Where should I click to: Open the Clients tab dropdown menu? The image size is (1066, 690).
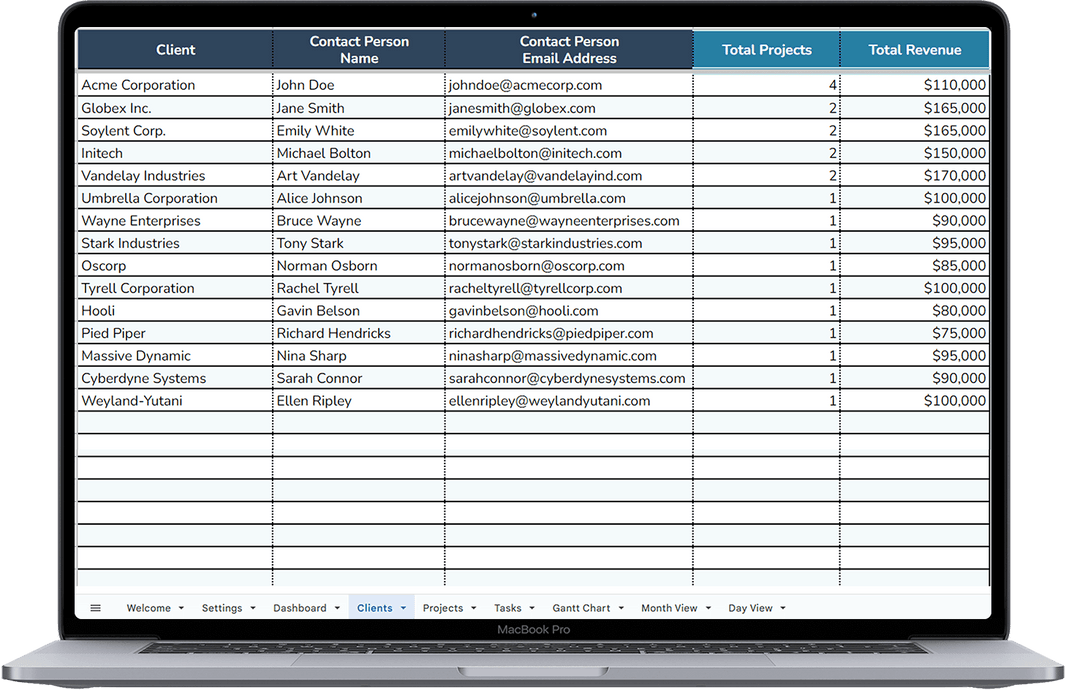[404, 607]
